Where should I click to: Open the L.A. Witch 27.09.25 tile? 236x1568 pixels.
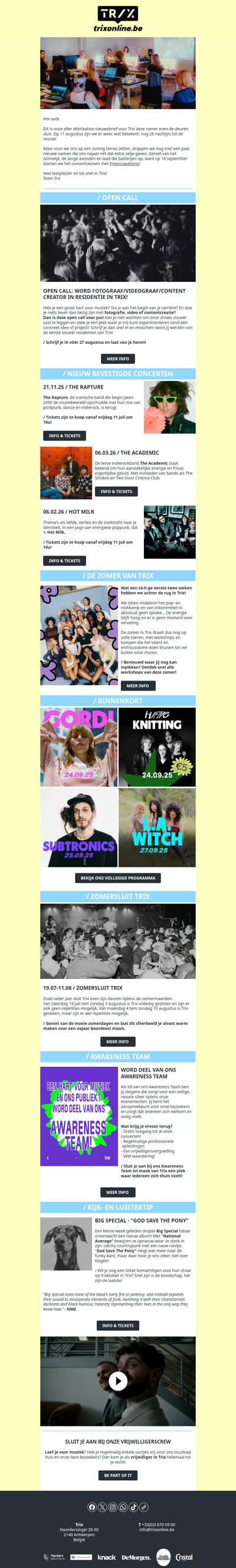tap(157, 827)
